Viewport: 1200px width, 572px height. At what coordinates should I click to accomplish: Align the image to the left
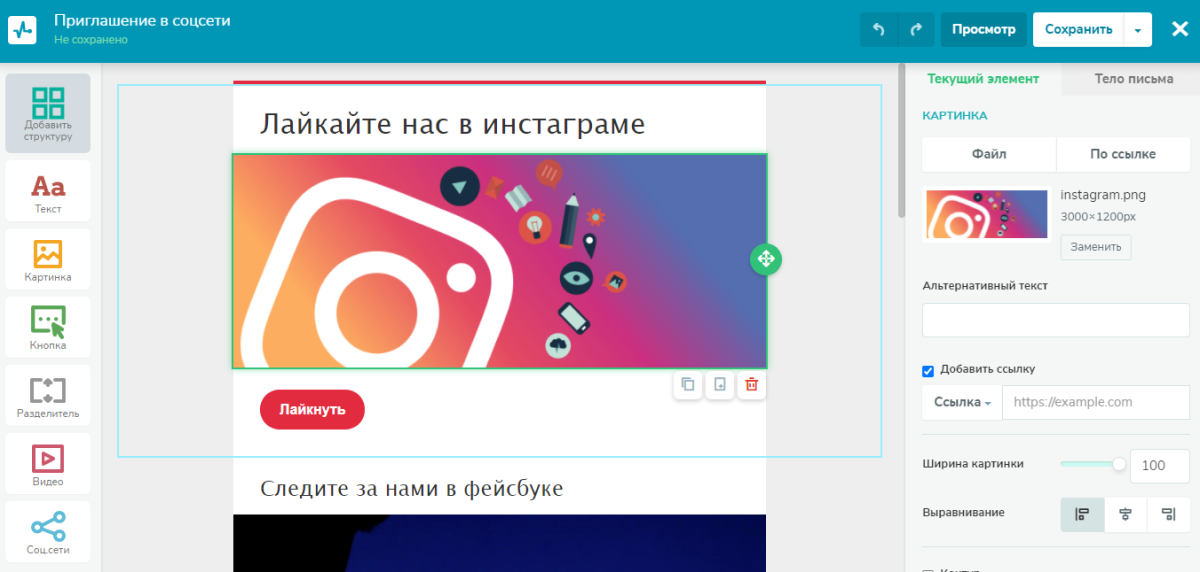pyautogui.click(x=1082, y=514)
